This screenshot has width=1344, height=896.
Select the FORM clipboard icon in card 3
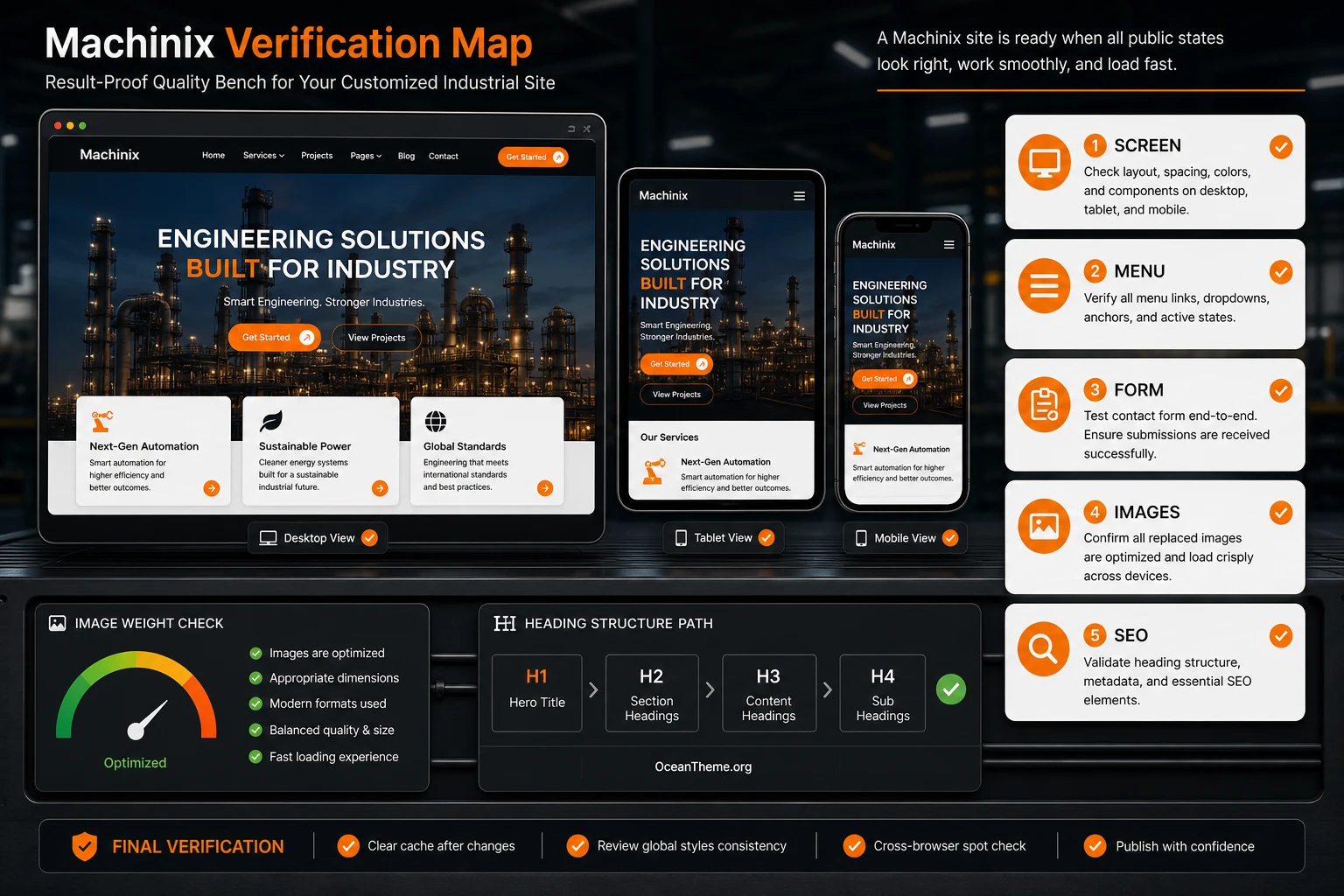[x=1044, y=404]
